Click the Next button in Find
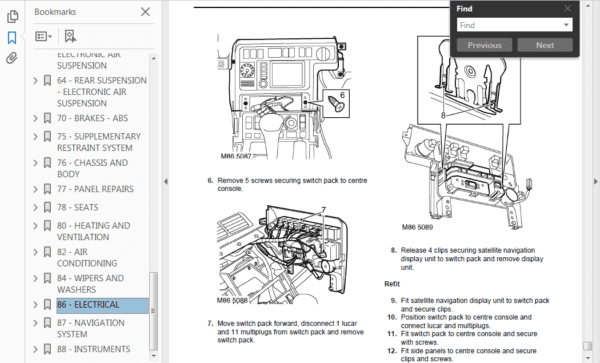This screenshot has width=600, height=363. (545, 45)
